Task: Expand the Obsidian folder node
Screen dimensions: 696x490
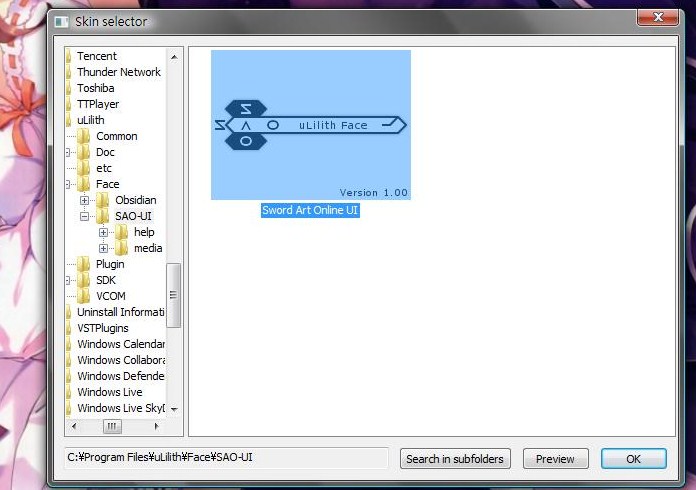Action: click(x=84, y=200)
